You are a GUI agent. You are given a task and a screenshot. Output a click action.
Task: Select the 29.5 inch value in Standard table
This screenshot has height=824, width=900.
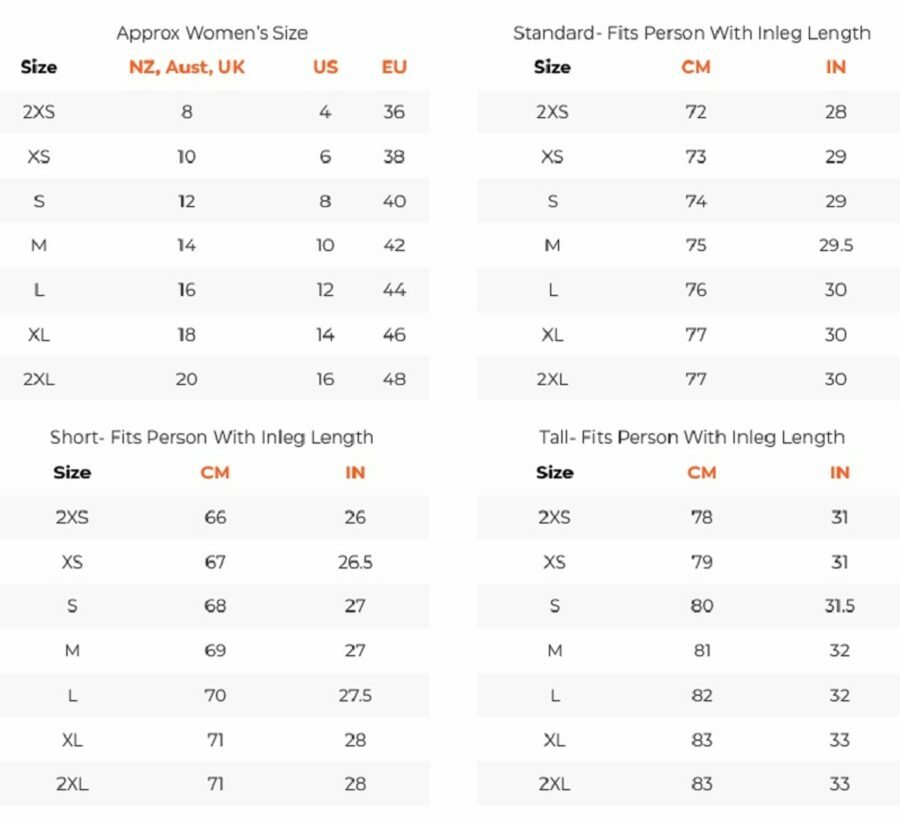coord(836,246)
